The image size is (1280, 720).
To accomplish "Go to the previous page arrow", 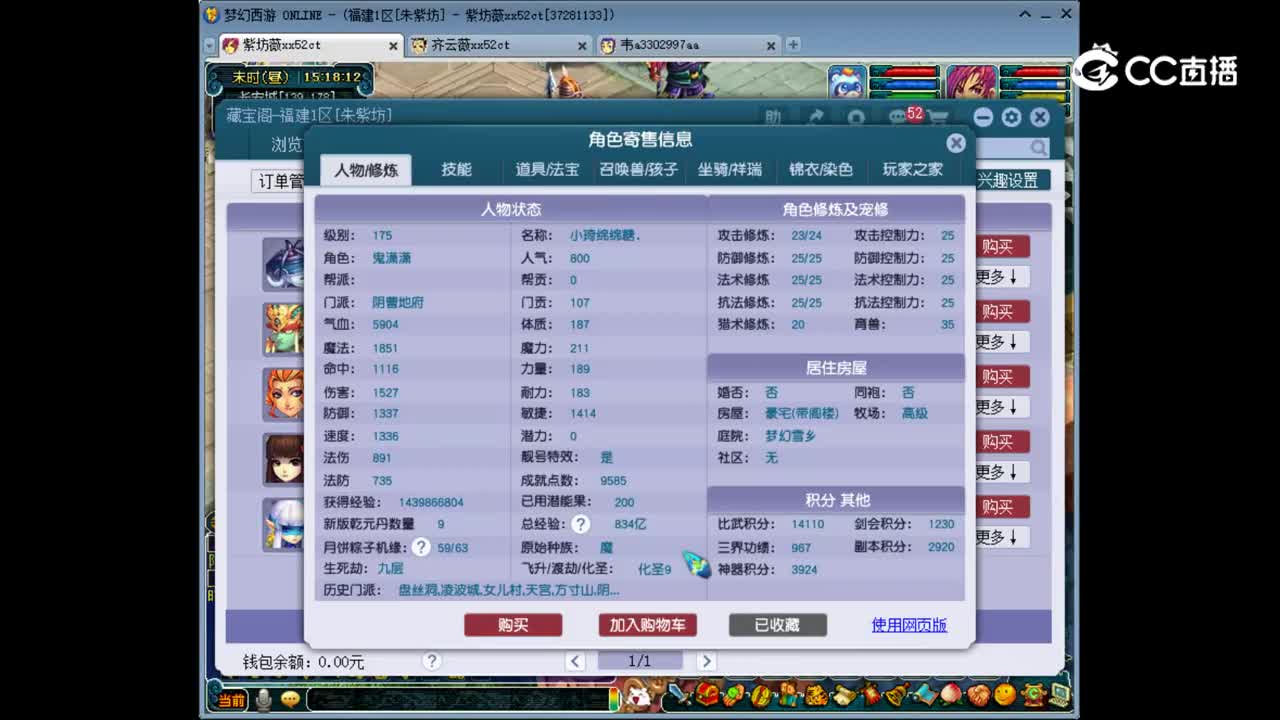I will 575,661.
